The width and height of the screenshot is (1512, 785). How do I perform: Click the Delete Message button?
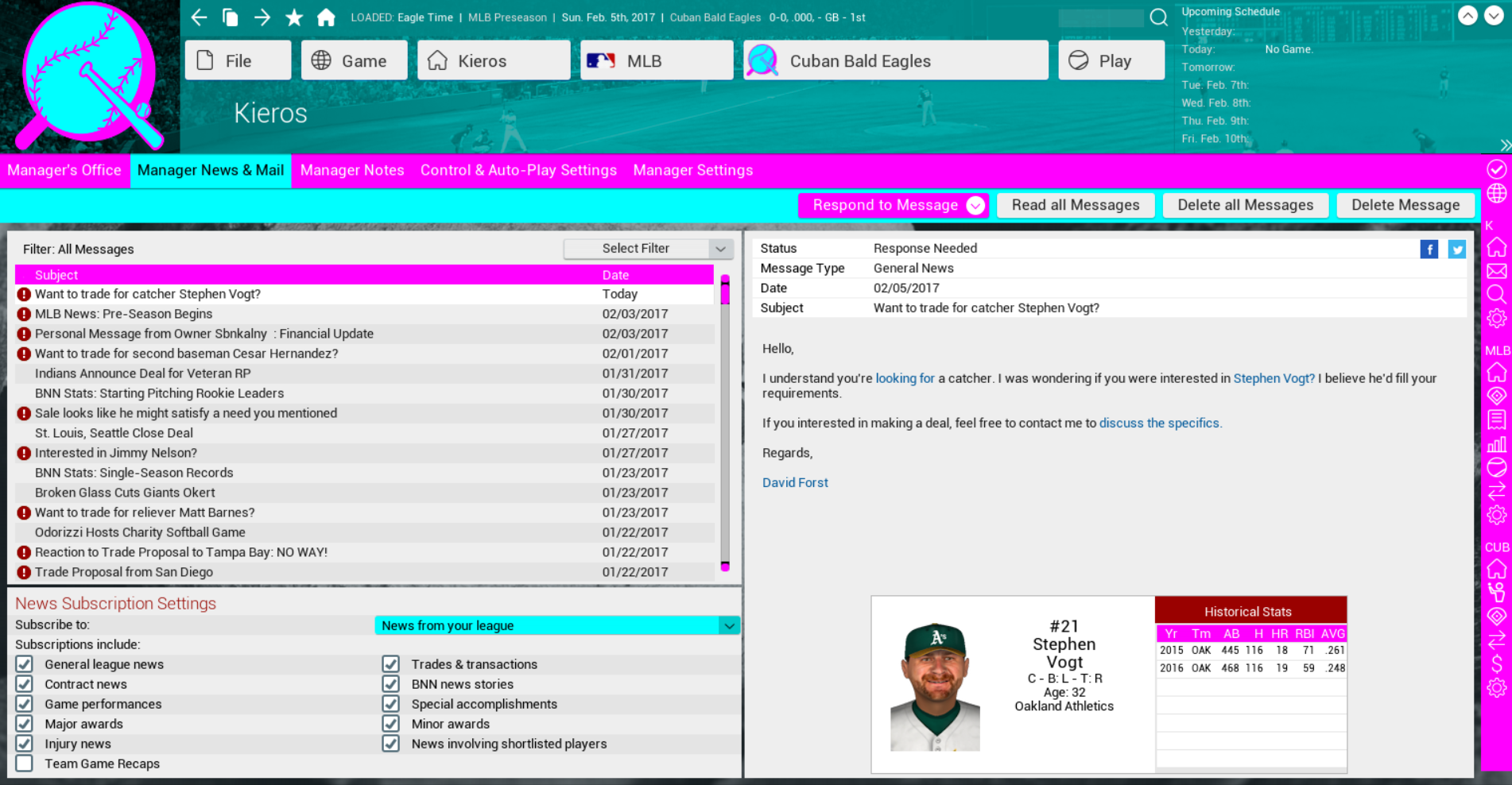[x=1405, y=205]
